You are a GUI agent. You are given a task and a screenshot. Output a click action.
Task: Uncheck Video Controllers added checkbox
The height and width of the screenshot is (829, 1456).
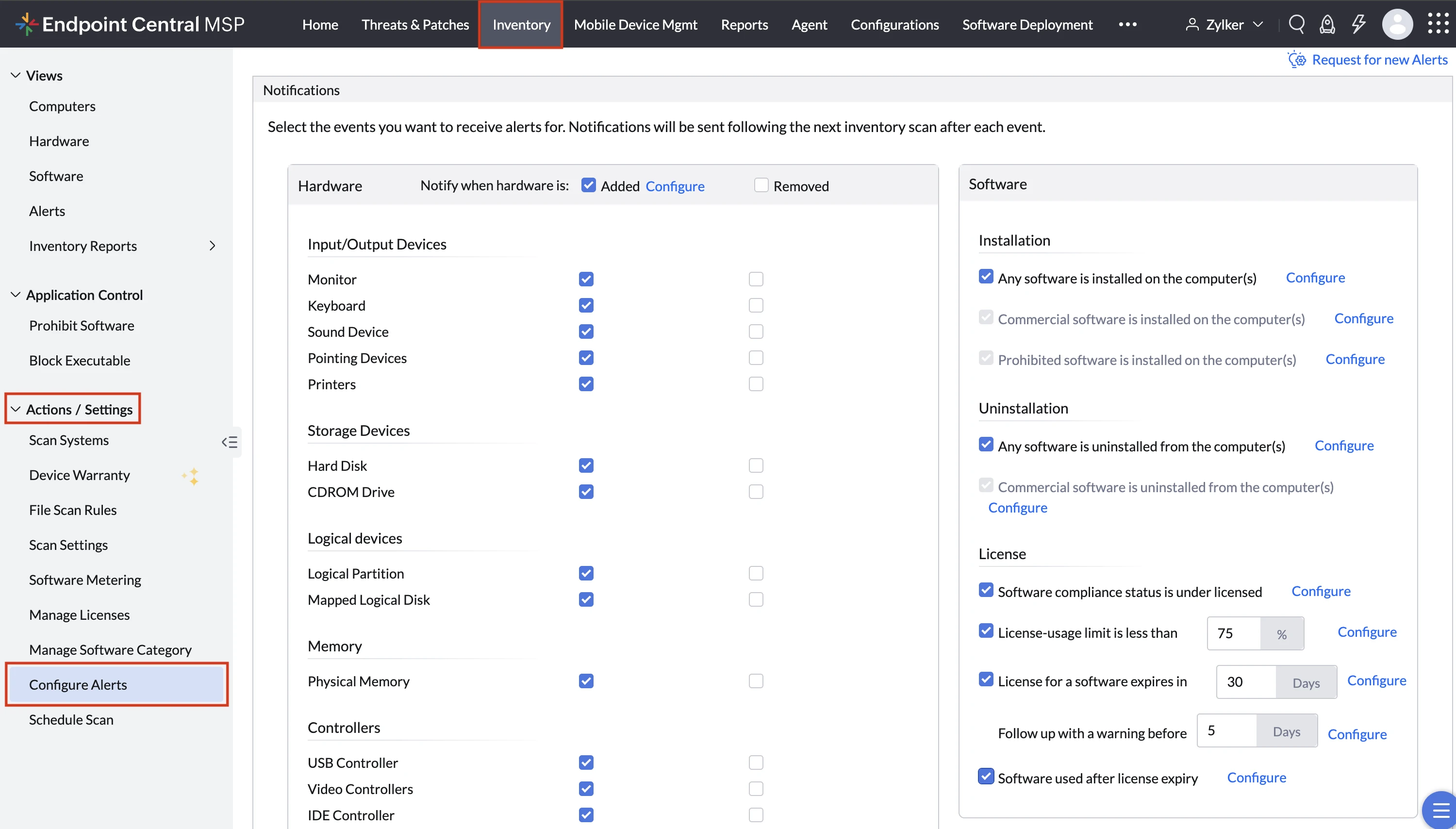(586, 789)
